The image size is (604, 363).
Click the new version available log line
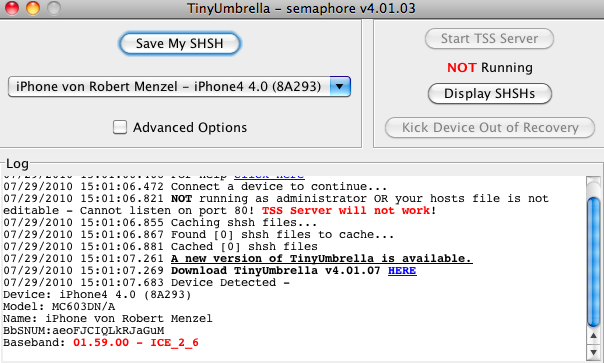tap(322, 259)
